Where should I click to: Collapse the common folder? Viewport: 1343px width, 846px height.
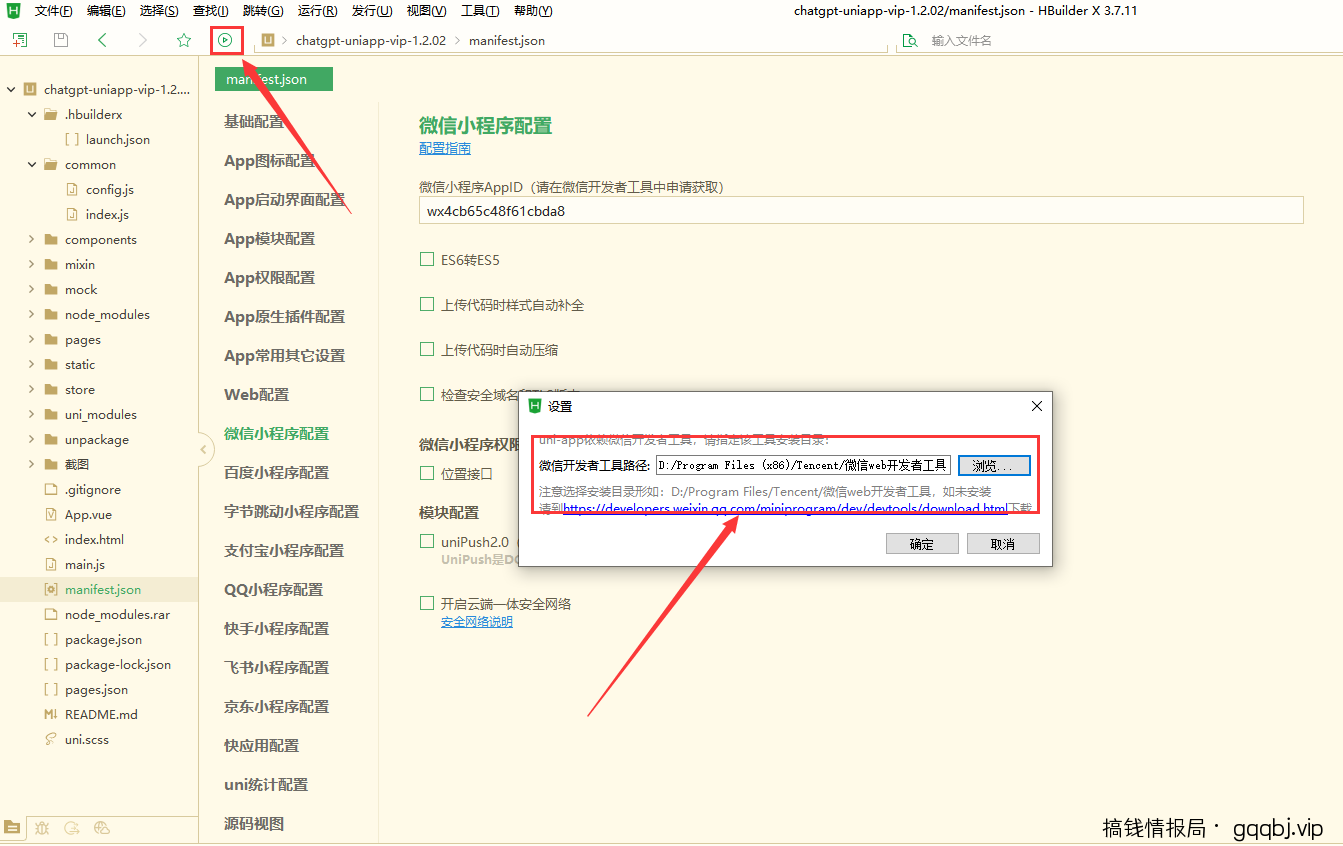32,164
